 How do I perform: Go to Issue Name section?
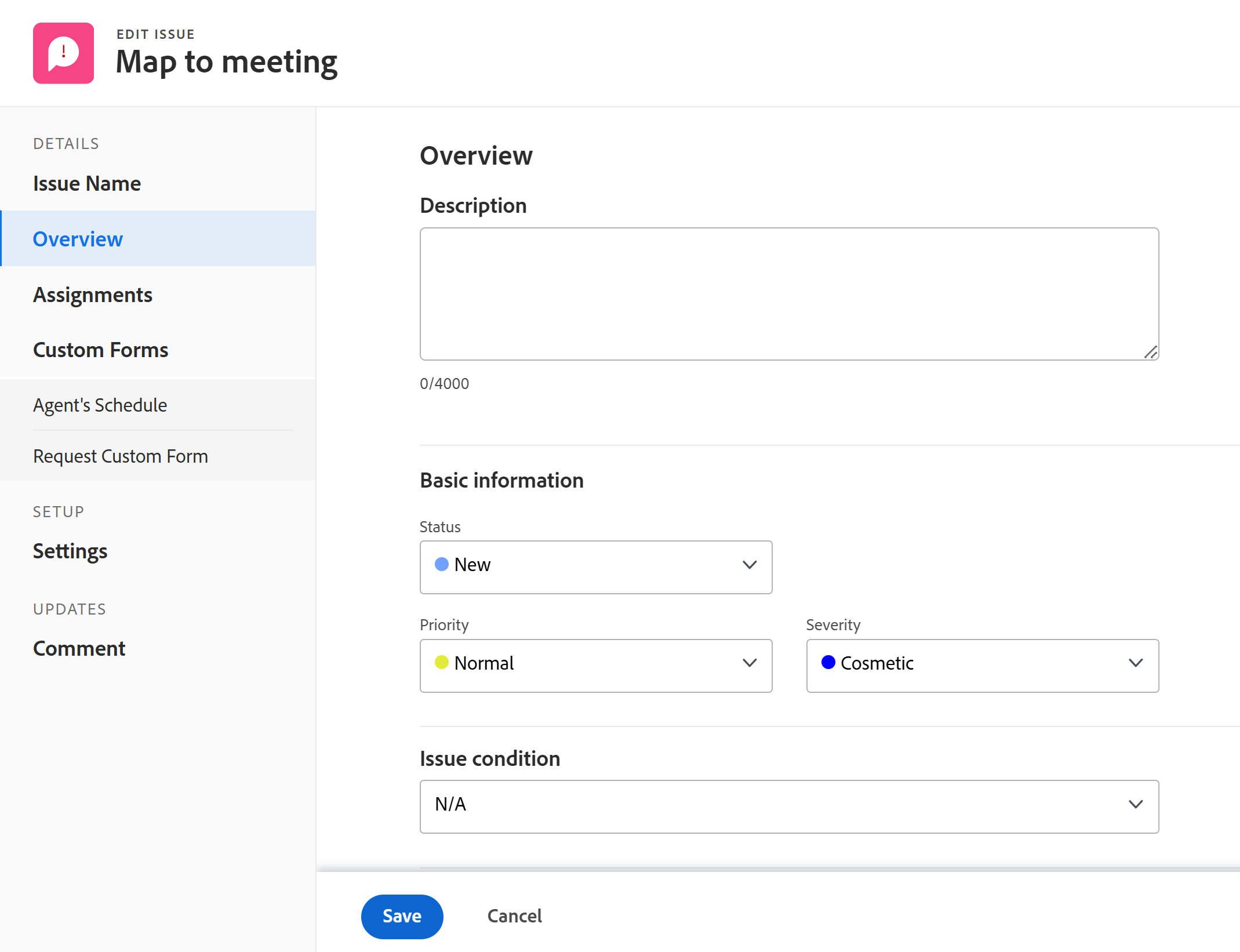[x=87, y=184]
